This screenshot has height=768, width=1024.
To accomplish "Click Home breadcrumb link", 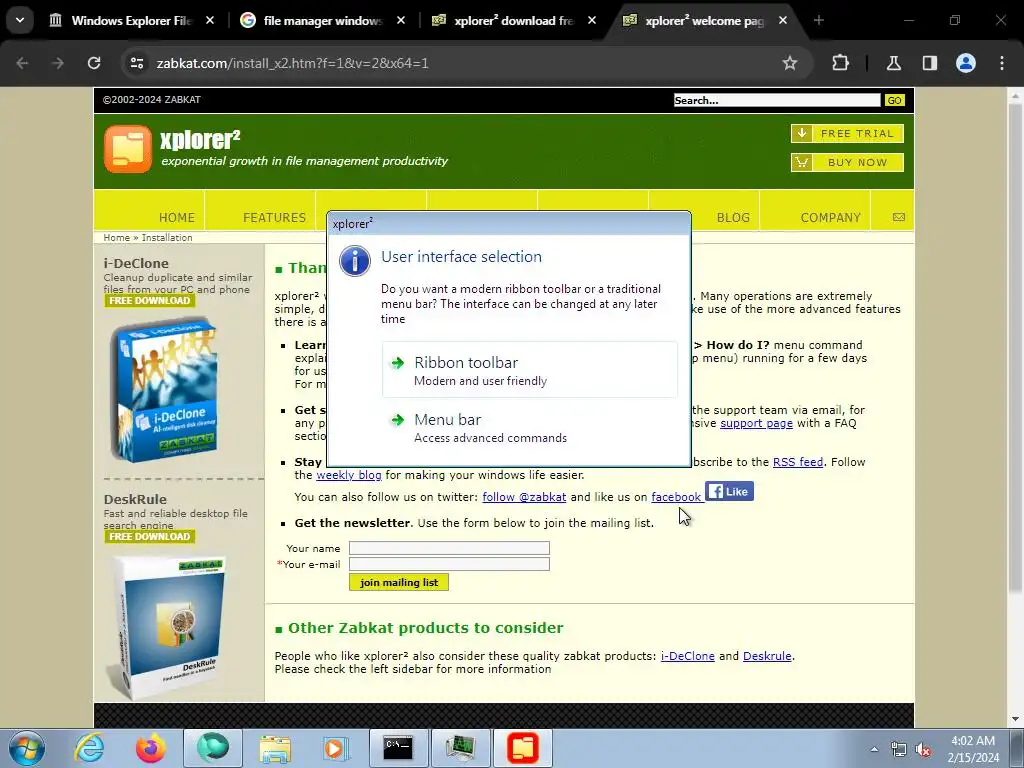I will (116, 238).
